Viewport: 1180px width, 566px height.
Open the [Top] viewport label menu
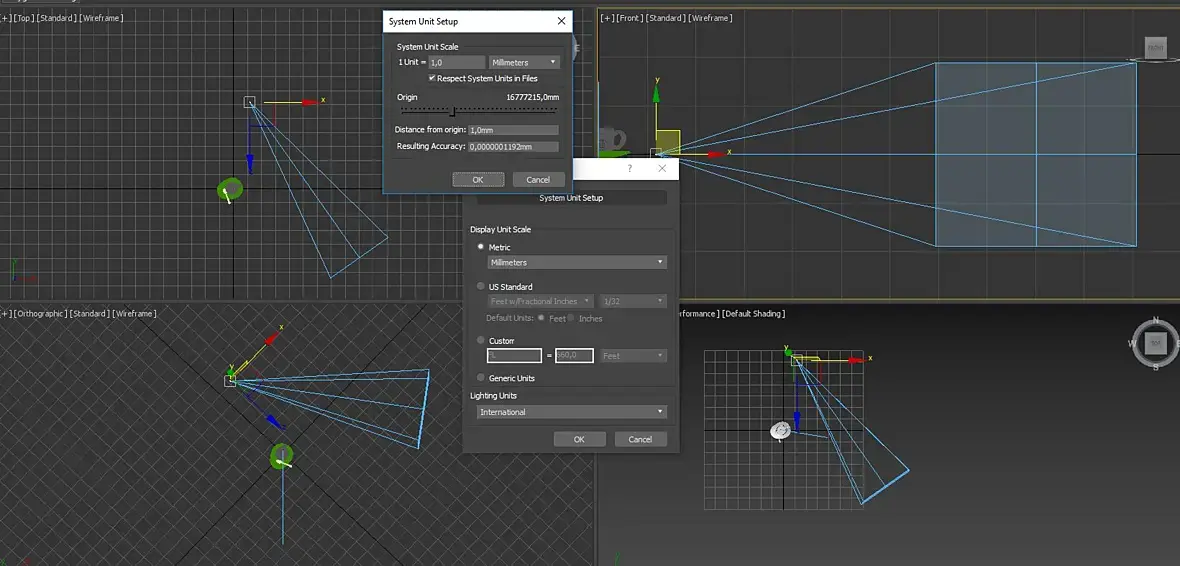pyautogui.click(x=24, y=17)
